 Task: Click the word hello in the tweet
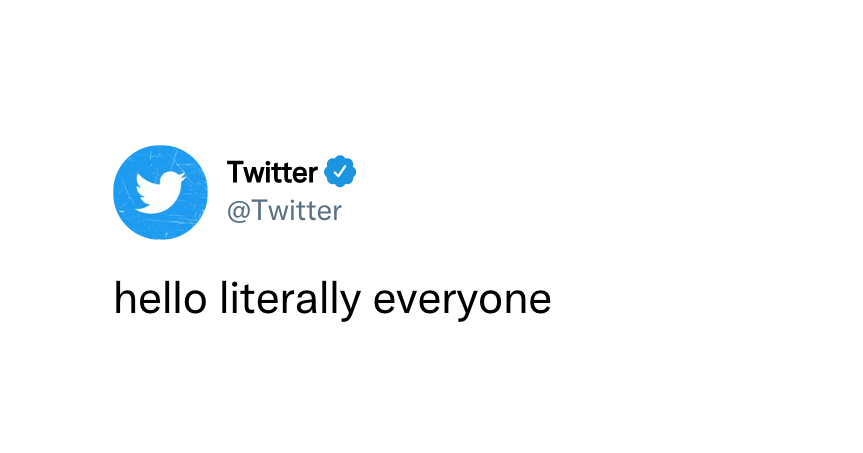(160, 298)
